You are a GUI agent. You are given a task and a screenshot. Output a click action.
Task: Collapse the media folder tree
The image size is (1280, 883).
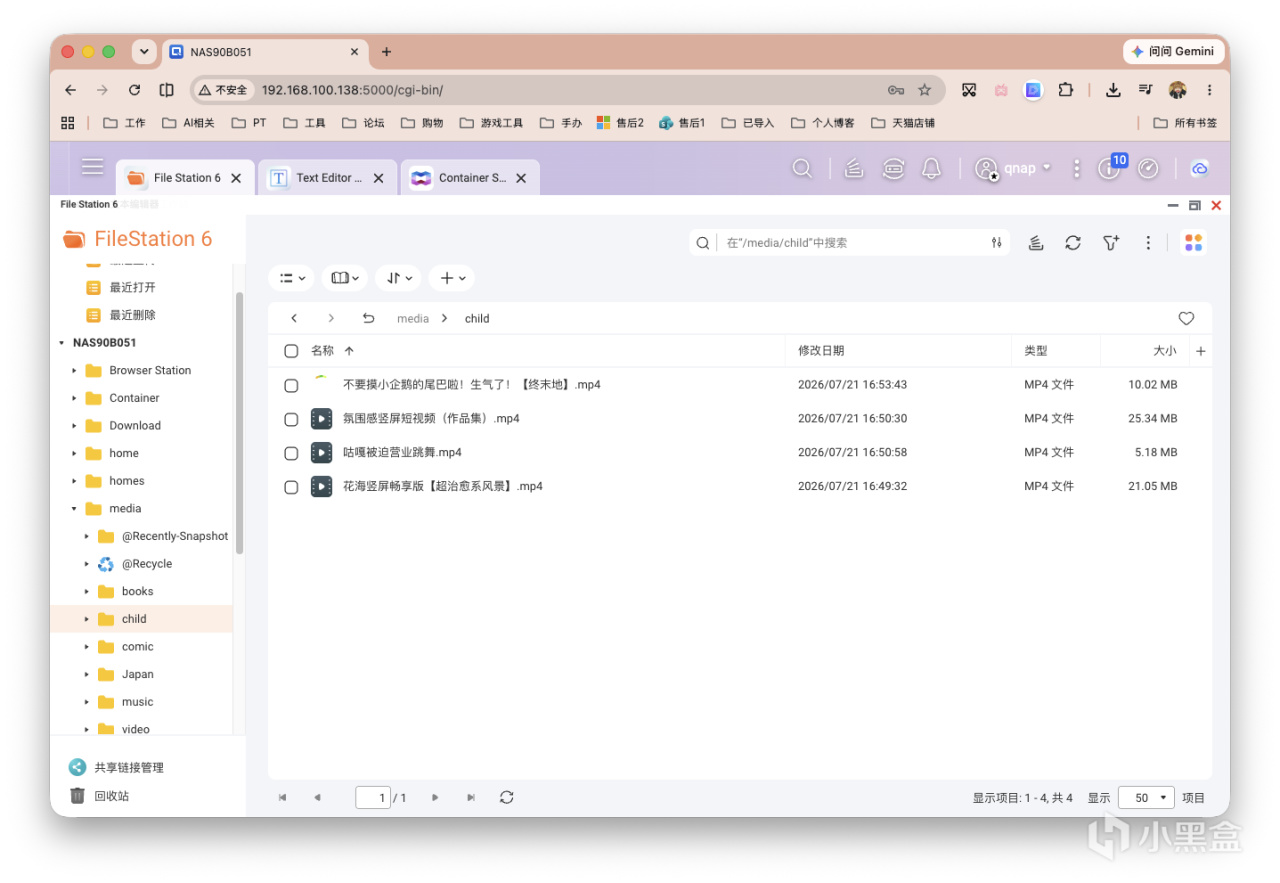(74, 509)
